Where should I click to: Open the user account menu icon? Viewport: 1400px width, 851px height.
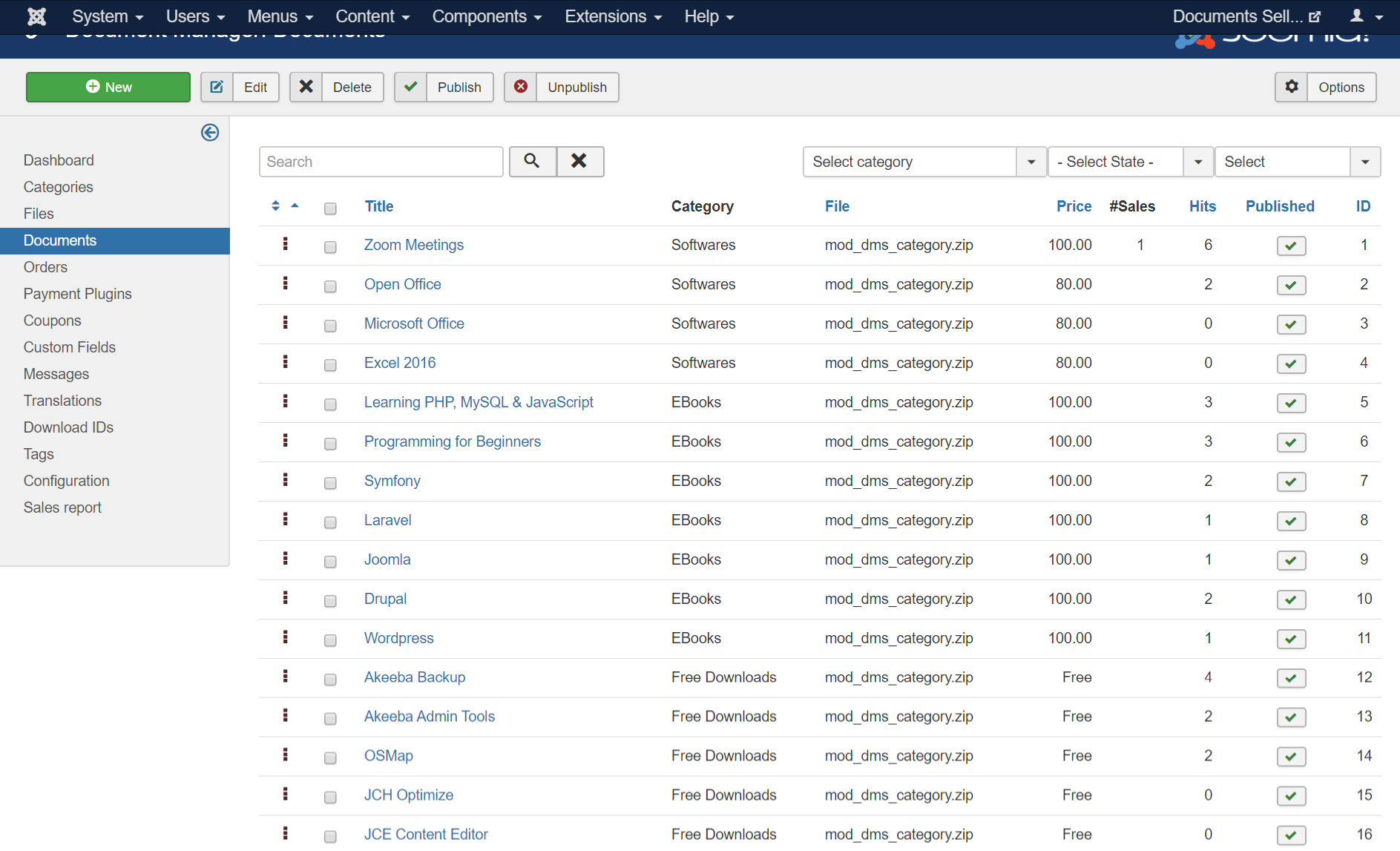tap(1366, 16)
